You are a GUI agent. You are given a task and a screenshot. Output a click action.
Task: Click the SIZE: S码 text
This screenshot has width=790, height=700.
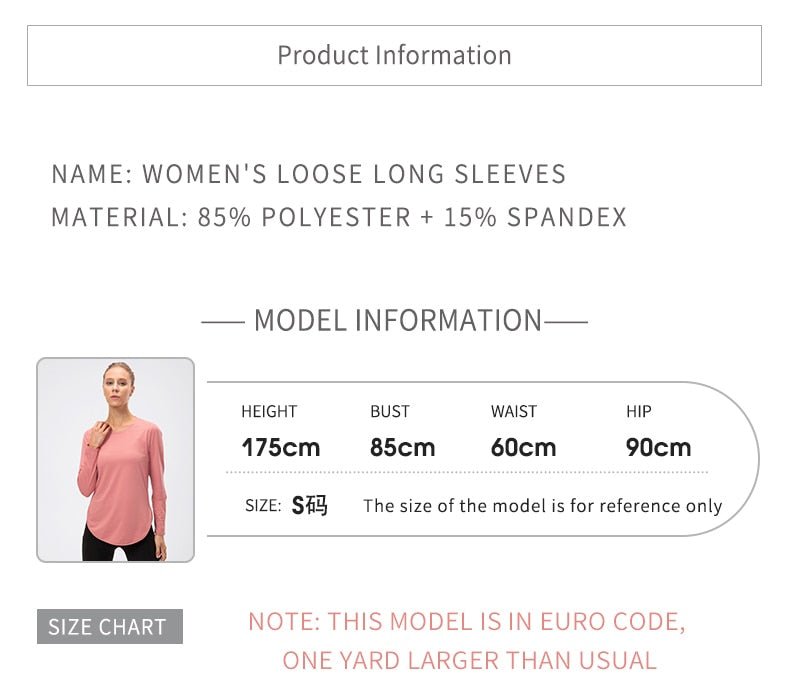pyautogui.click(x=286, y=506)
